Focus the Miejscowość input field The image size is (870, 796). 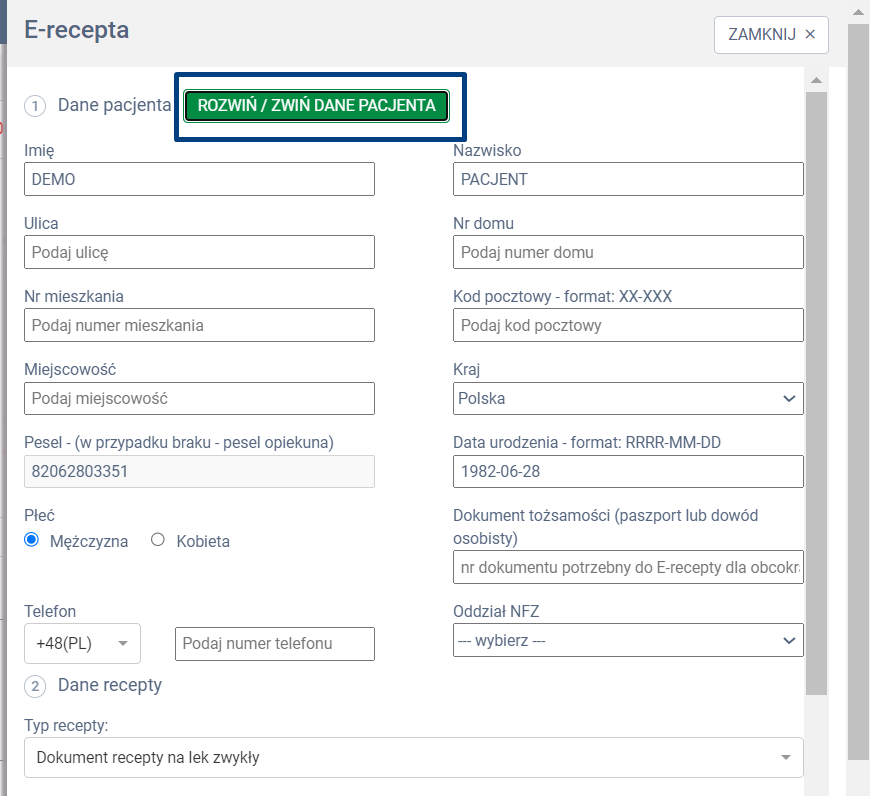(x=199, y=398)
